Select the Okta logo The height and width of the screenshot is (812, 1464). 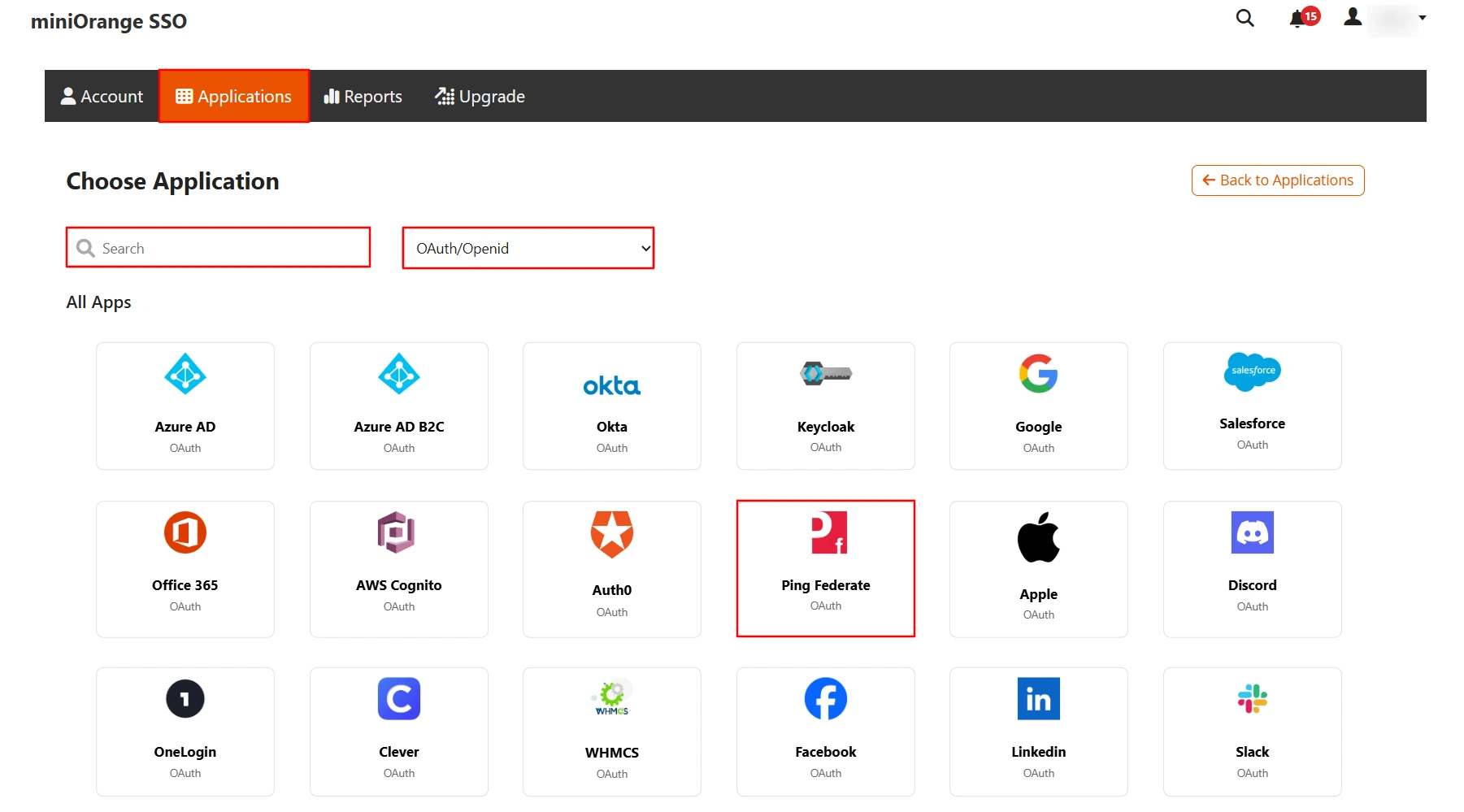612,385
